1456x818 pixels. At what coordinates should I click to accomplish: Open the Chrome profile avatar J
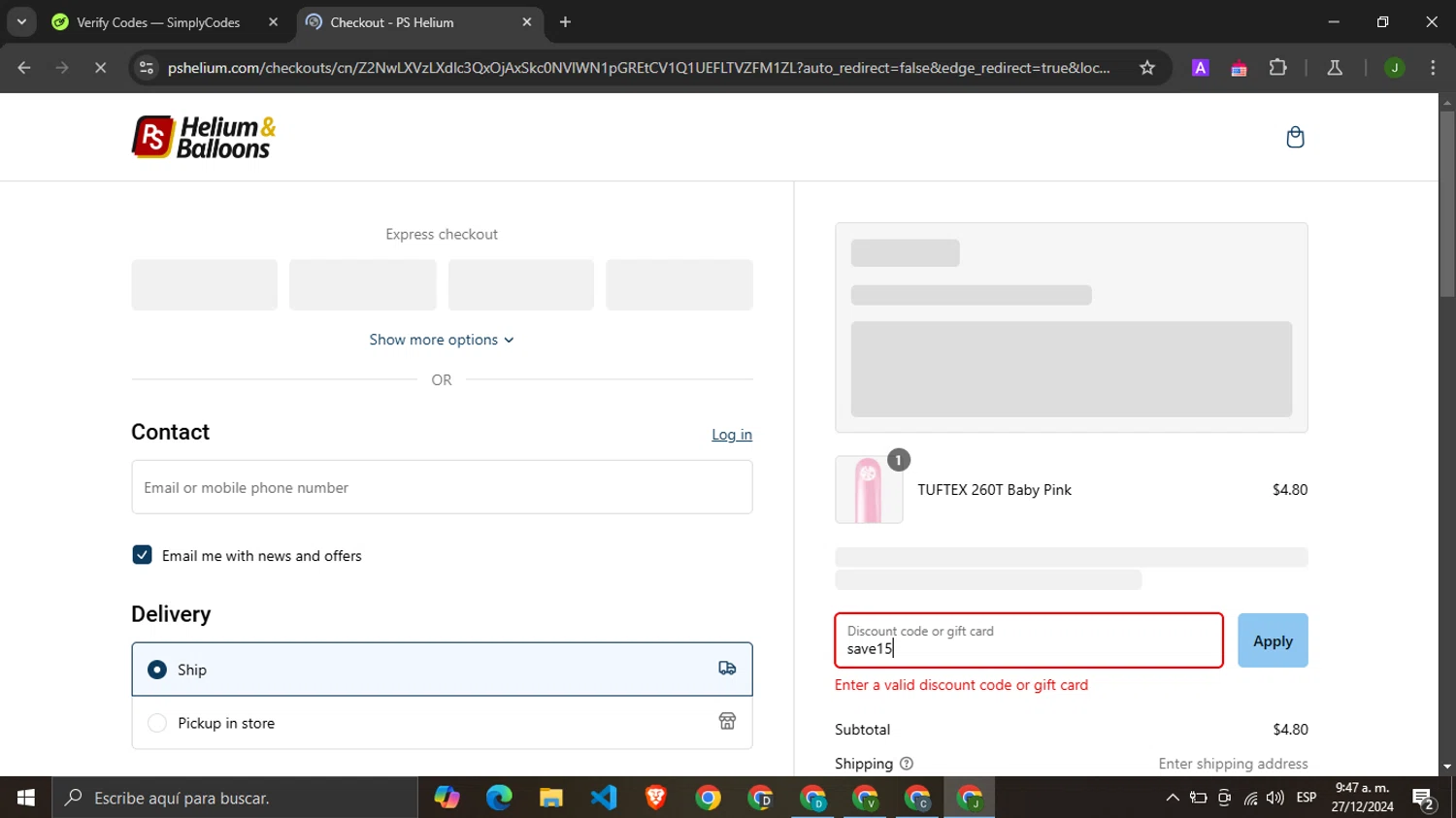point(1394,68)
